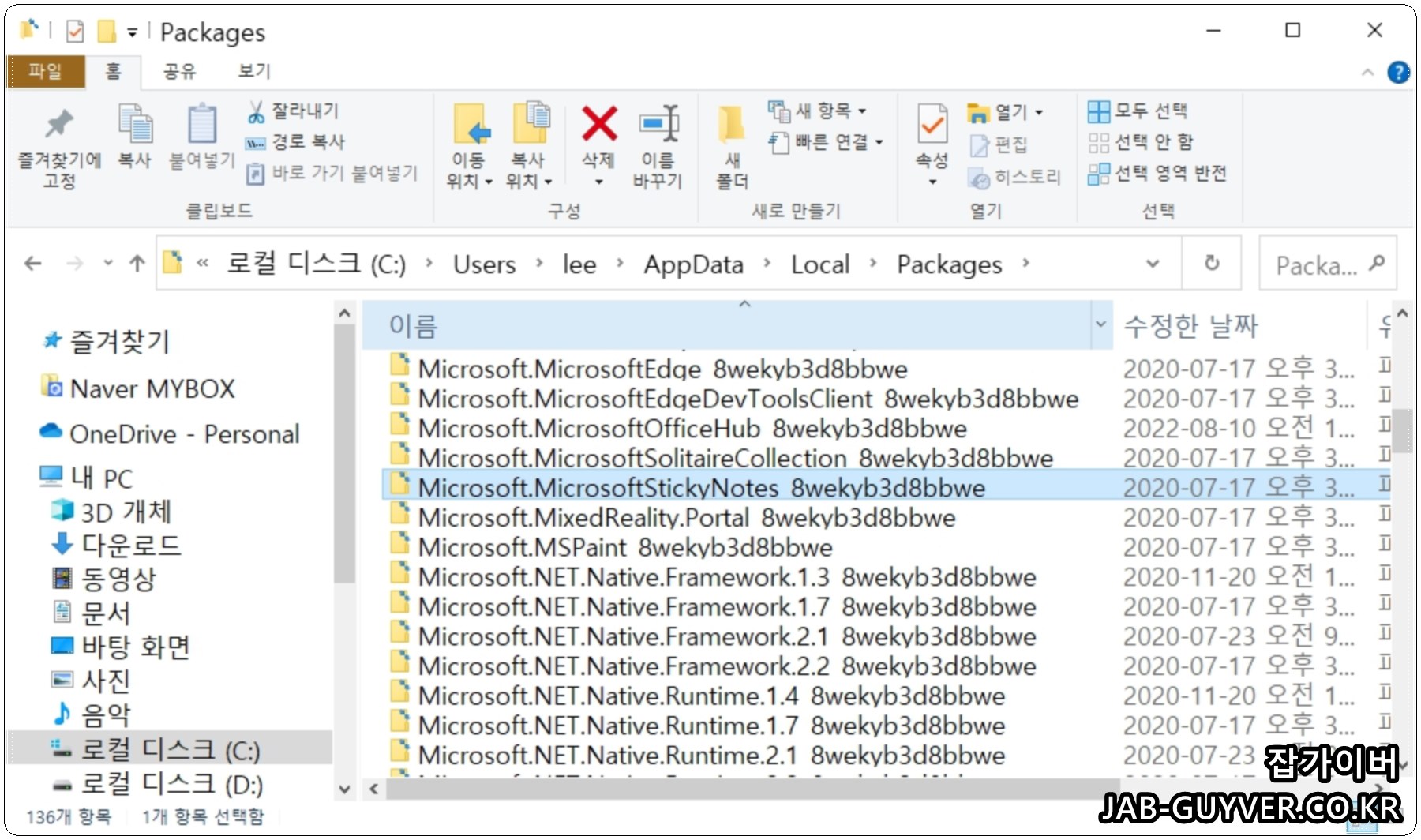Click 선택 영역 반전 invert selection
Viewport: 1421px width, 840px height.
pos(1157,174)
